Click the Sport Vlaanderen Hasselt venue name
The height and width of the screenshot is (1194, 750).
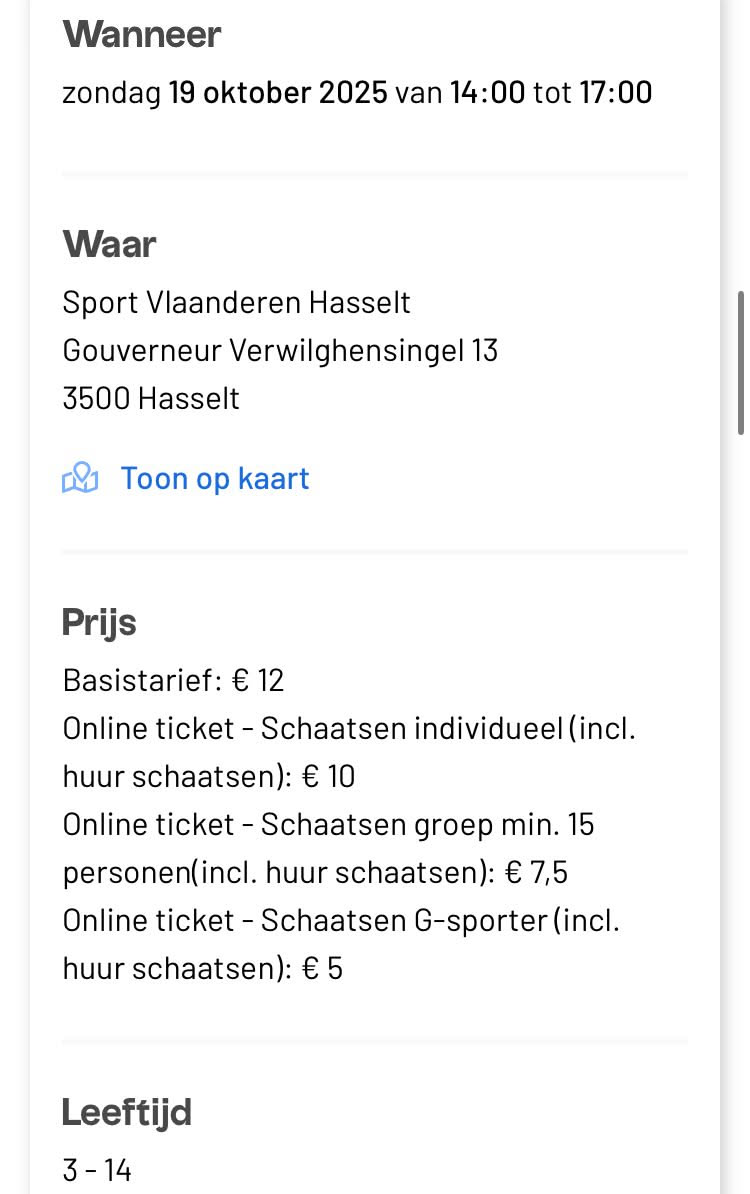tap(236, 302)
